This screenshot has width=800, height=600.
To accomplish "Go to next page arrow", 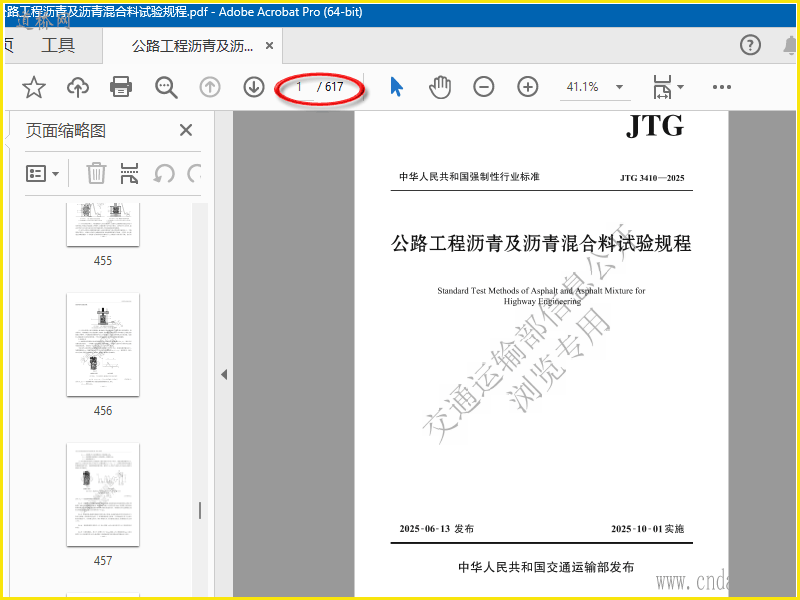I will click(x=254, y=87).
